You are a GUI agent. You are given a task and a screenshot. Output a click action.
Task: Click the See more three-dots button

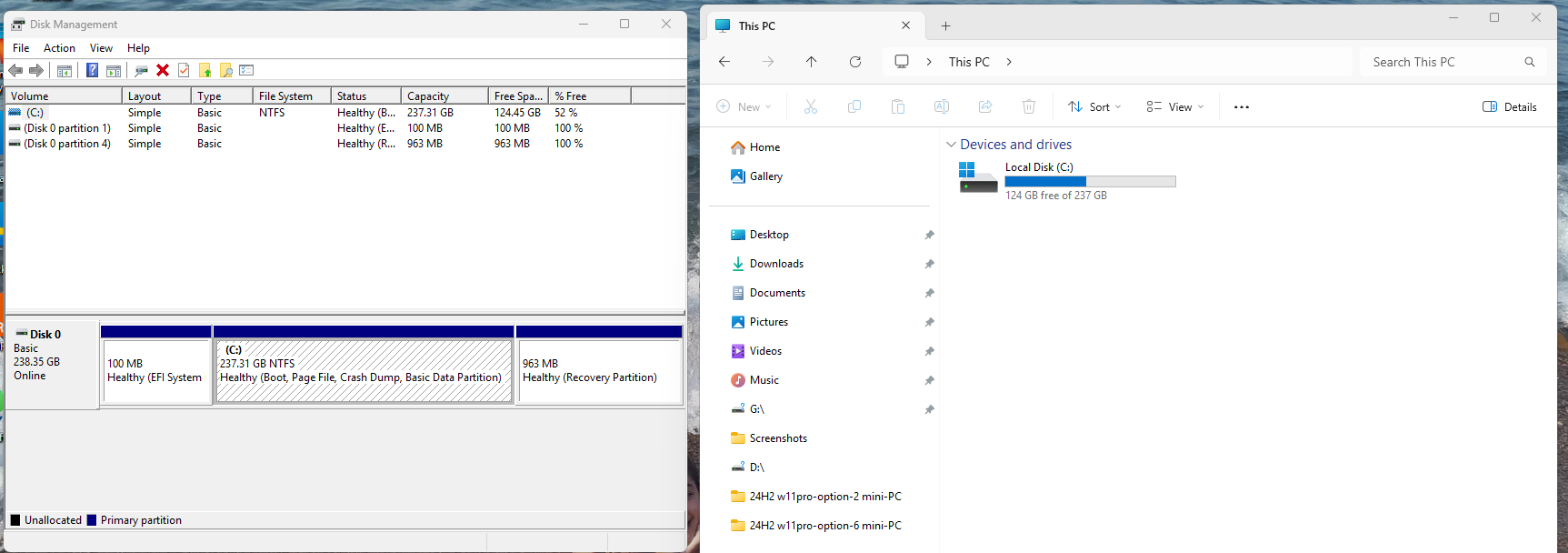click(1242, 106)
